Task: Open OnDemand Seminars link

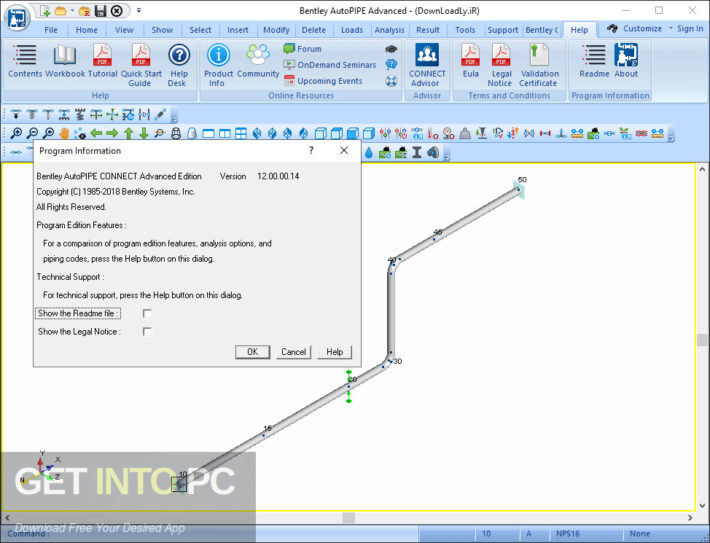Action: tap(330, 65)
